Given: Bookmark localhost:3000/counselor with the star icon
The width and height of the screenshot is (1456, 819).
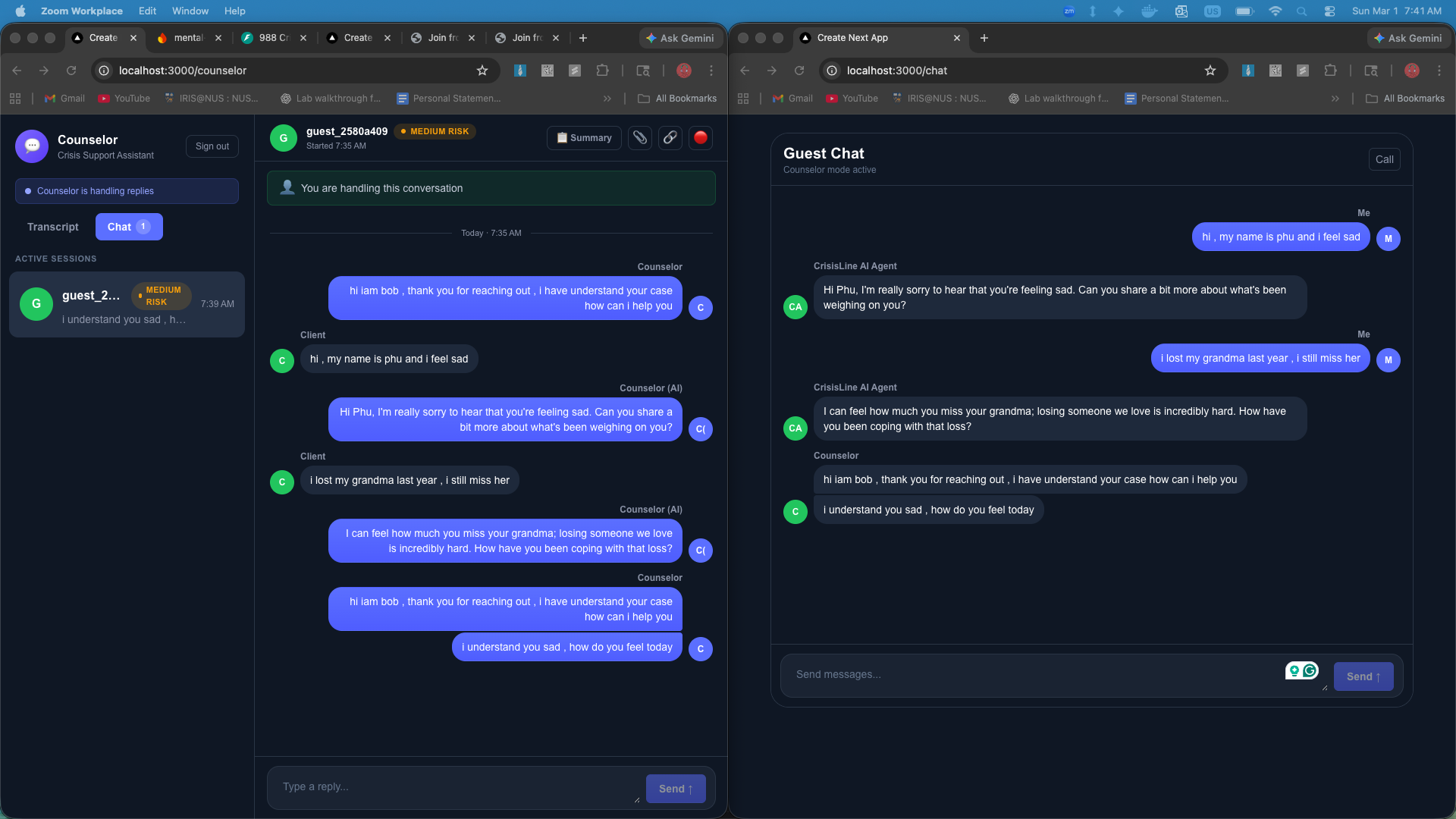Looking at the screenshot, I should click(x=482, y=71).
